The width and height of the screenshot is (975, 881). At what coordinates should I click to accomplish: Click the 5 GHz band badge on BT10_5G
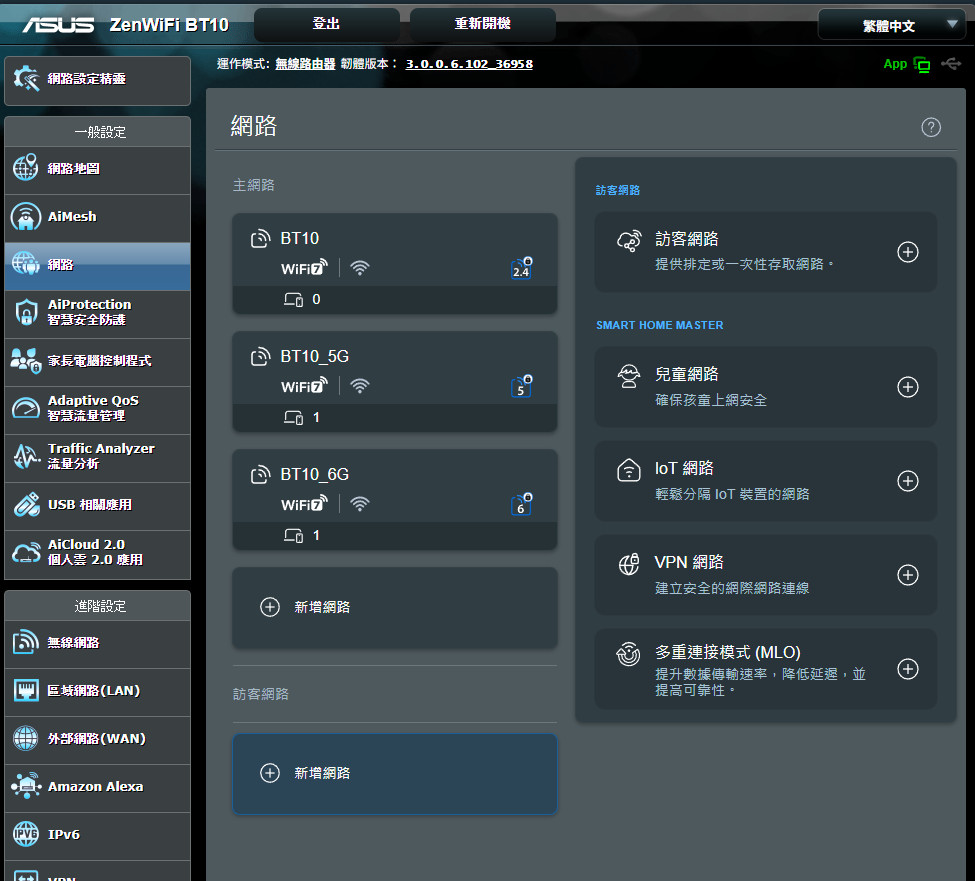click(521, 386)
